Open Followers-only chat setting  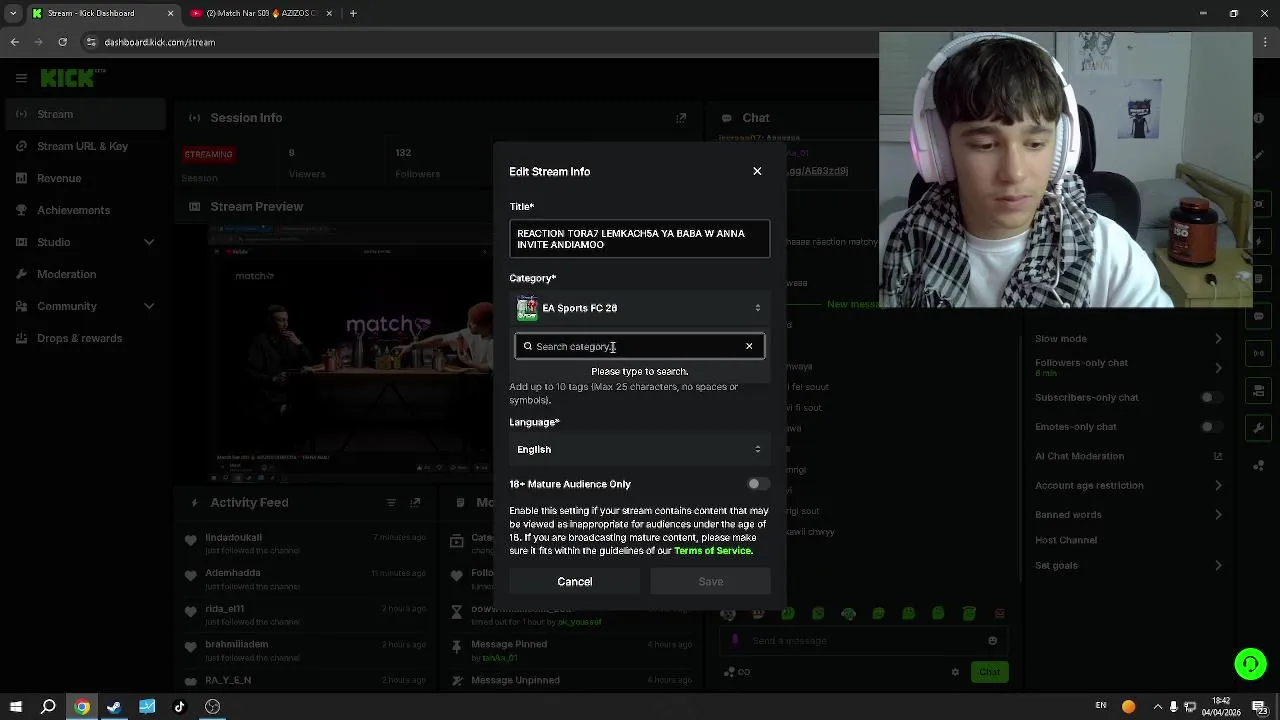1128,367
